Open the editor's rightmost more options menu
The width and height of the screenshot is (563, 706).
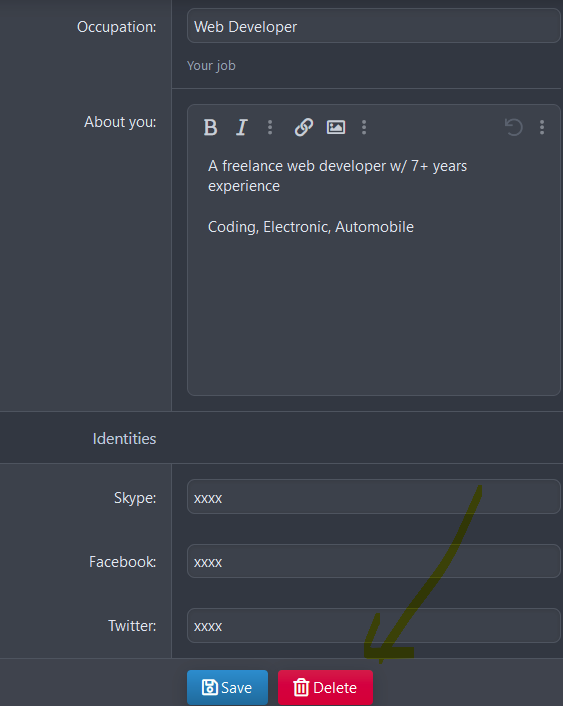click(x=542, y=127)
